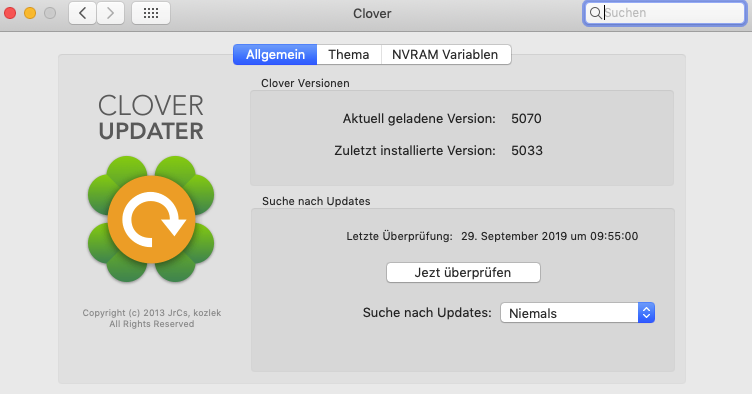Open the Thema tab
752x394 pixels.
click(349, 55)
